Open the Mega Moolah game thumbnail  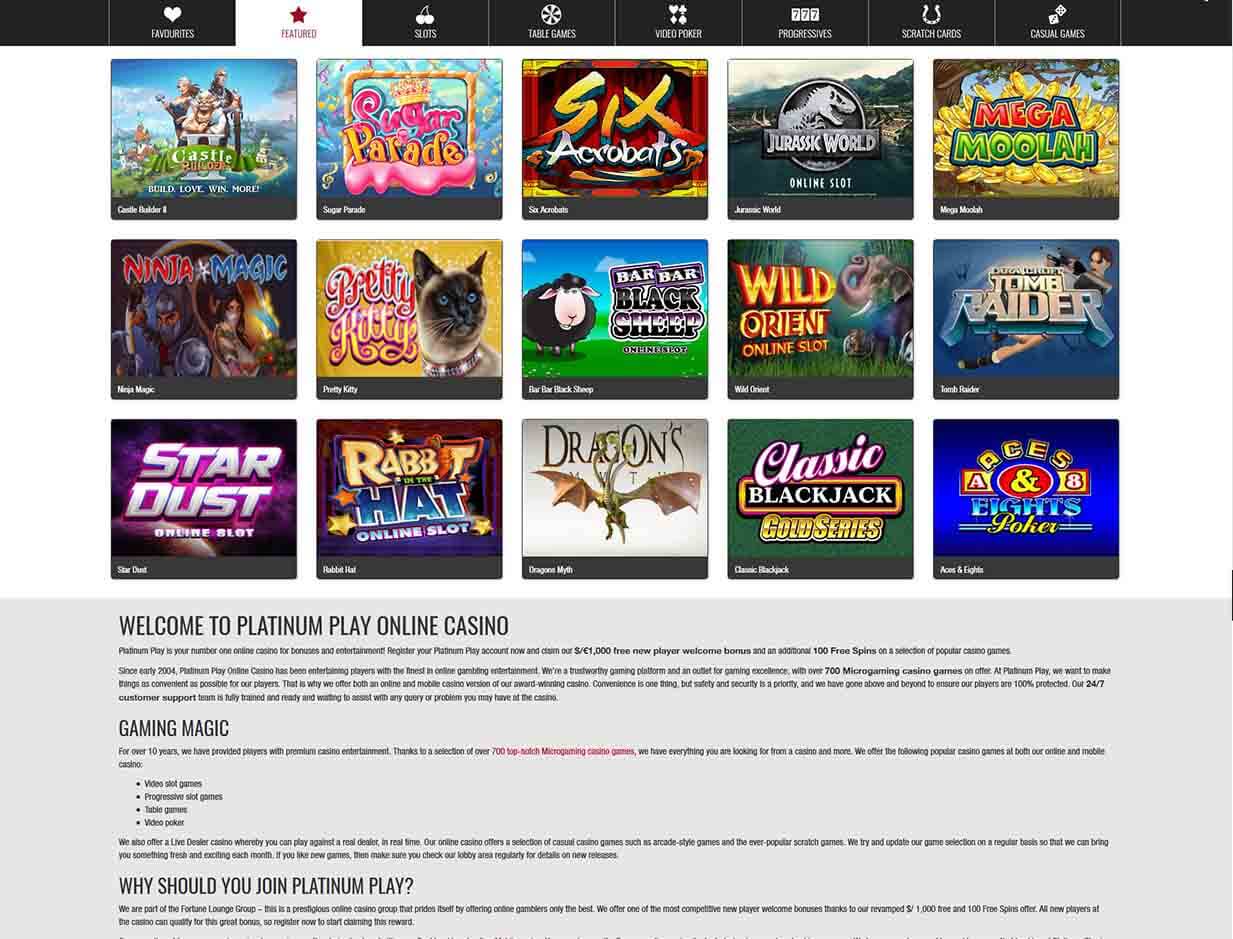pos(1026,129)
